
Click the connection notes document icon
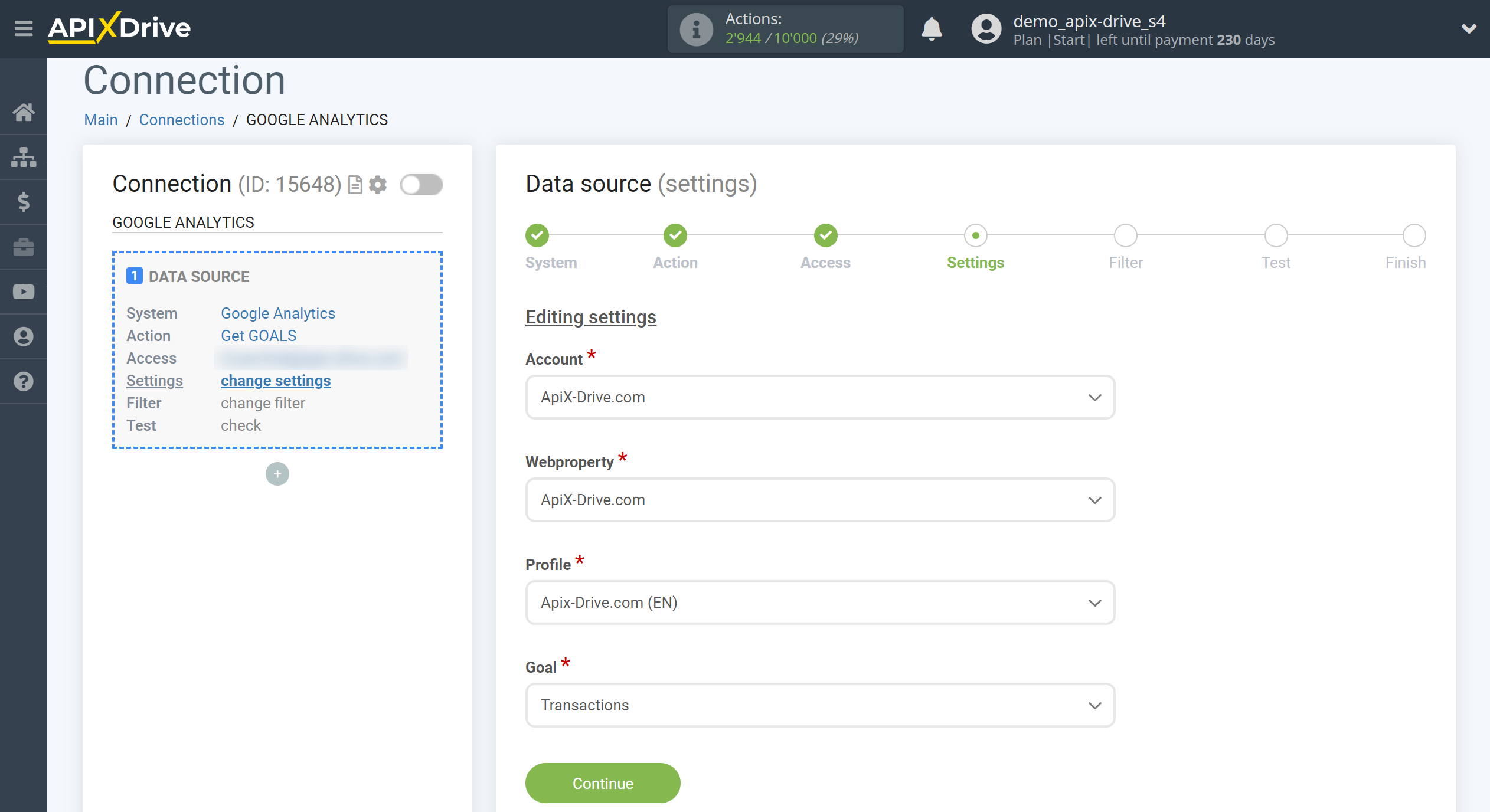[355, 185]
